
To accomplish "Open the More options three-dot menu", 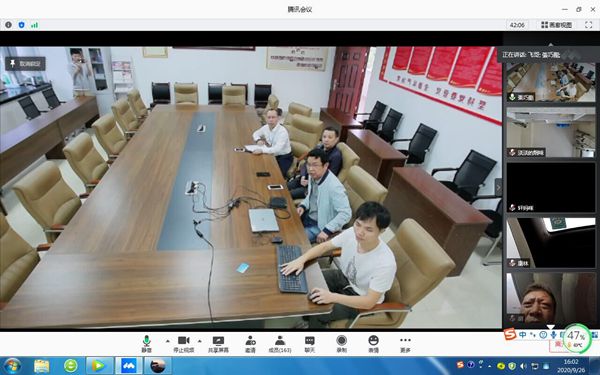I will tap(405, 344).
